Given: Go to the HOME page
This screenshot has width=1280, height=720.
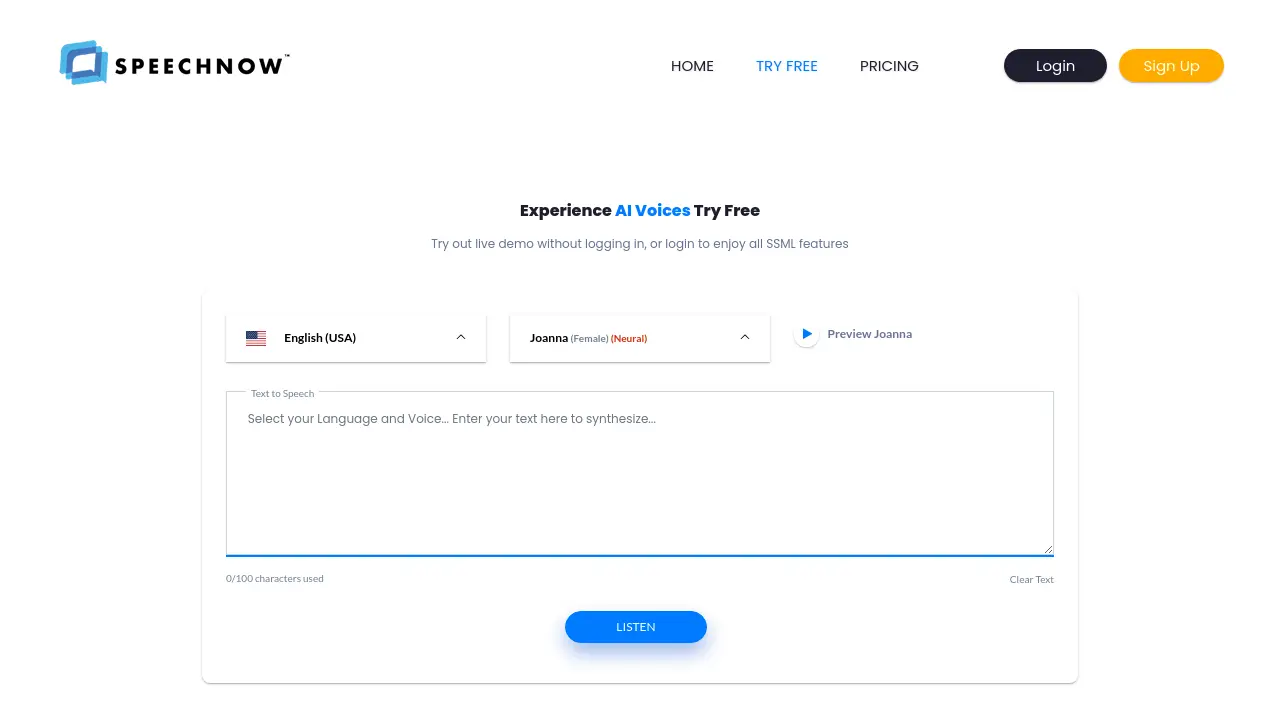Looking at the screenshot, I should pos(692,66).
